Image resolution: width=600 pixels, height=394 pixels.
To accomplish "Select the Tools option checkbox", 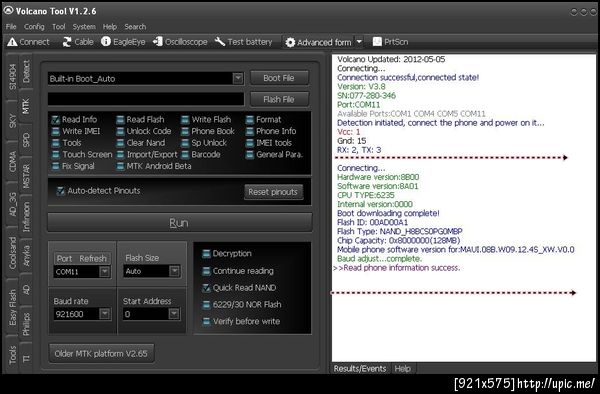I will [55, 143].
